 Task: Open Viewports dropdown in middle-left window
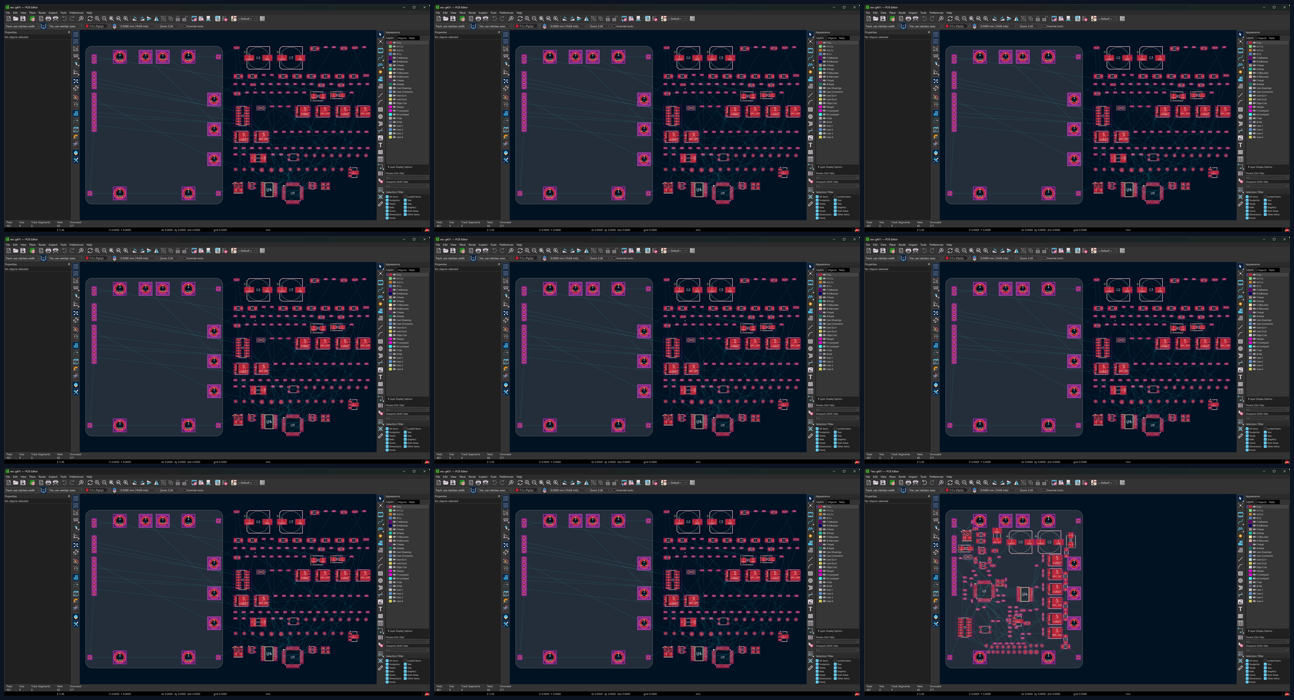click(406, 417)
